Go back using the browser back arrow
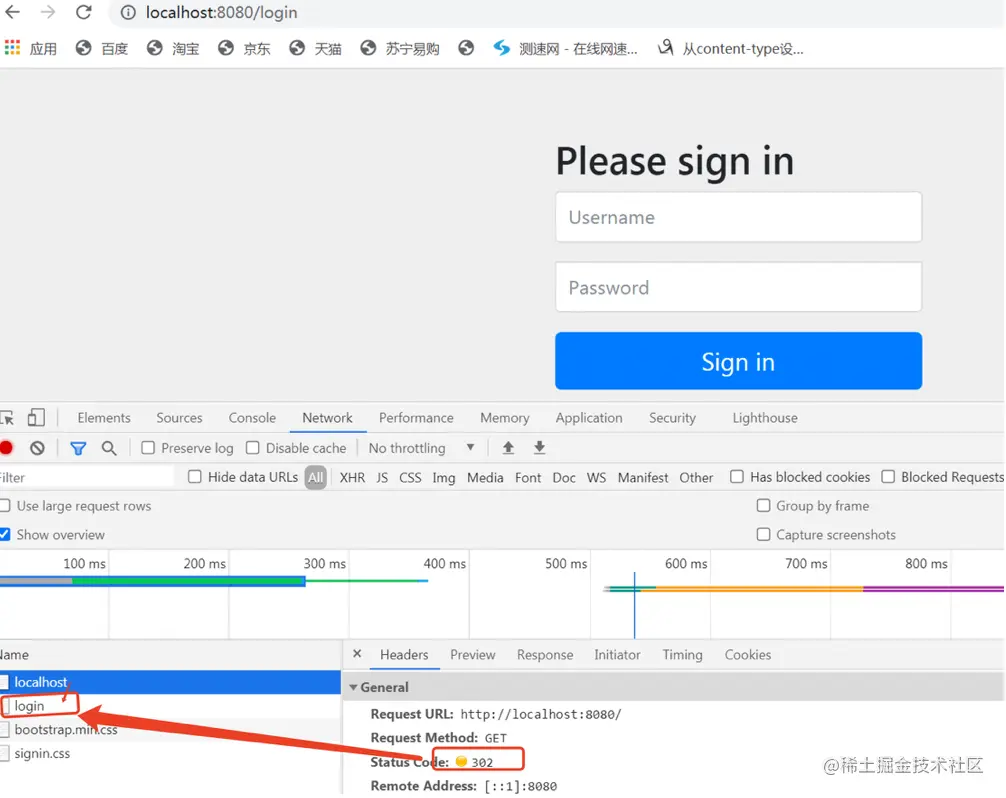 click(12, 12)
